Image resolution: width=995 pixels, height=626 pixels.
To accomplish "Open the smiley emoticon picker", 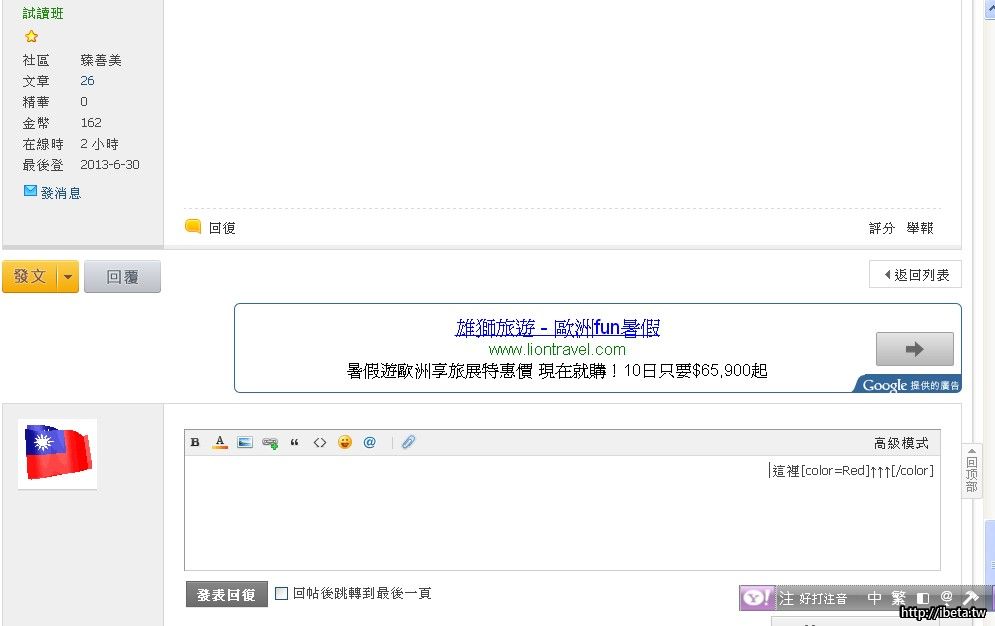I will 345,443.
